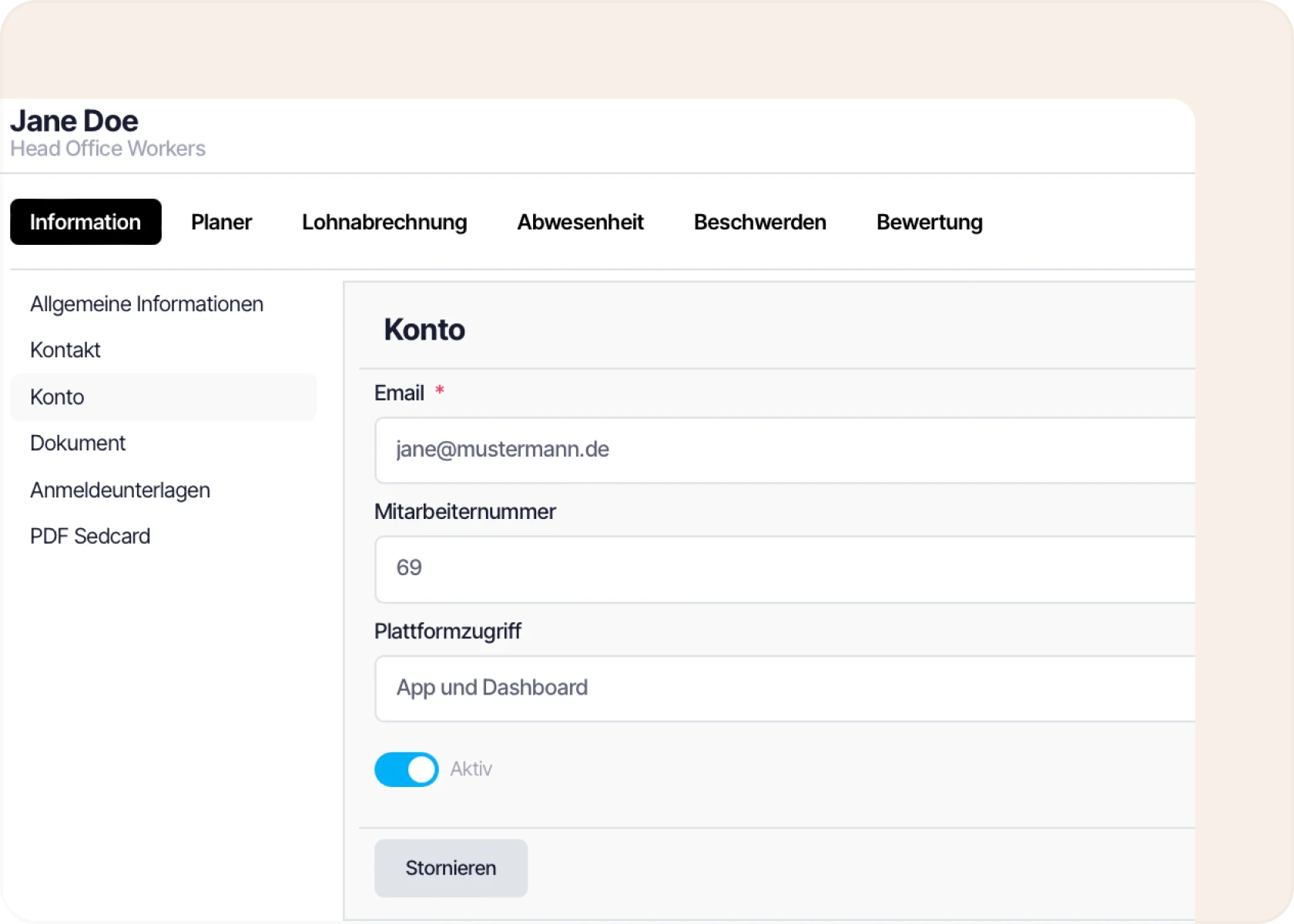Image resolution: width=1294 pixels, height=924 pixels.
Task: Select the Beschwerden tab
Action: (759, 222)
